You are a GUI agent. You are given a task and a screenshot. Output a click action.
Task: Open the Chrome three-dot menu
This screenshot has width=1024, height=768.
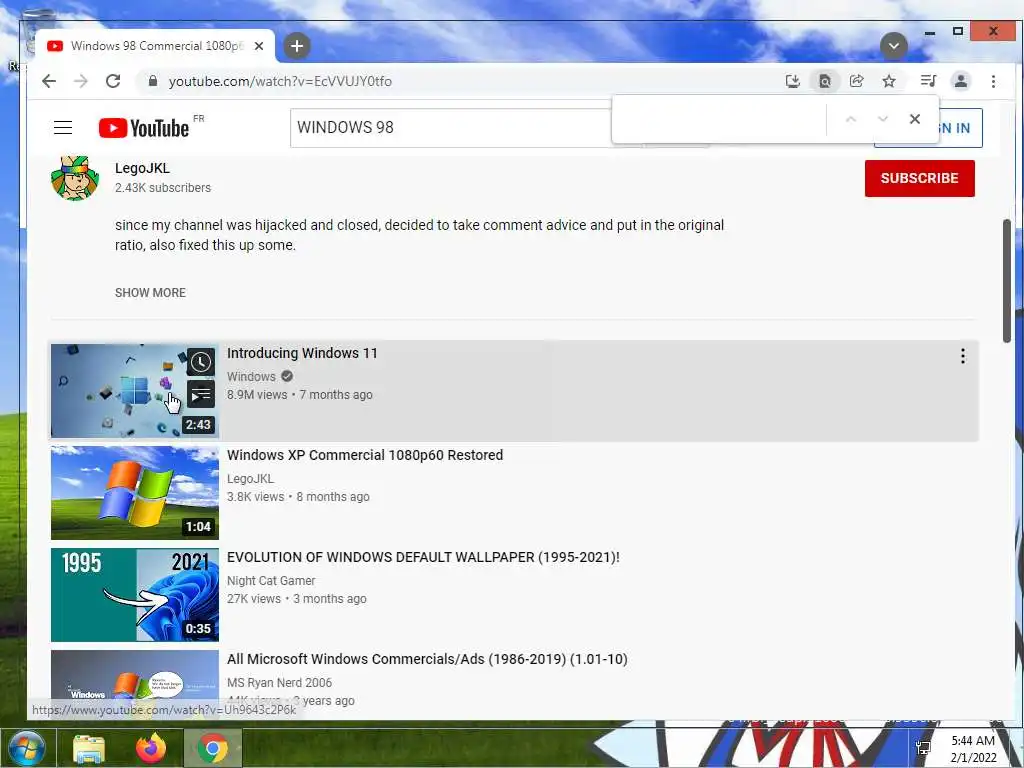(x=993, y=81)
